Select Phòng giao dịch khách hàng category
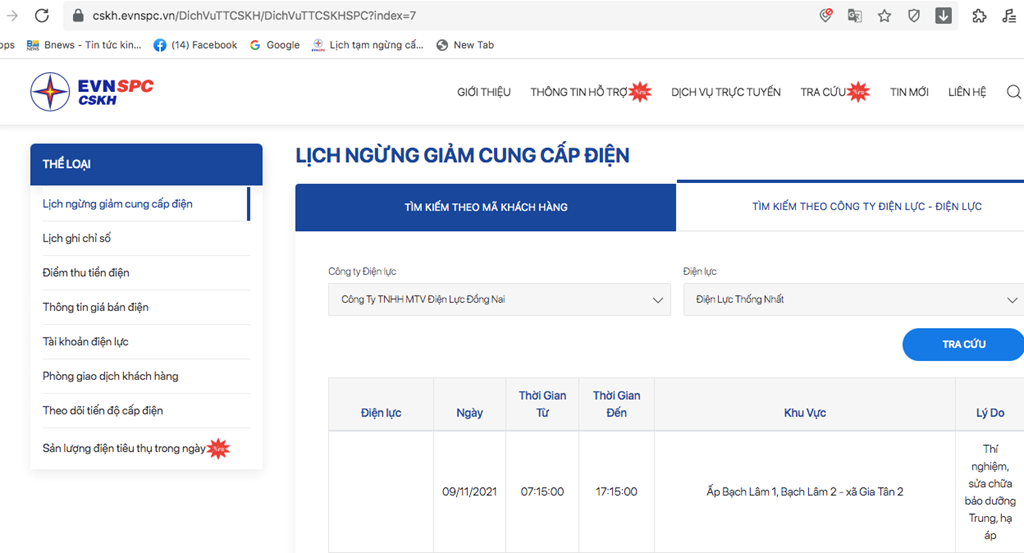This screenshot has width=1024, height=553. point(110,376)
